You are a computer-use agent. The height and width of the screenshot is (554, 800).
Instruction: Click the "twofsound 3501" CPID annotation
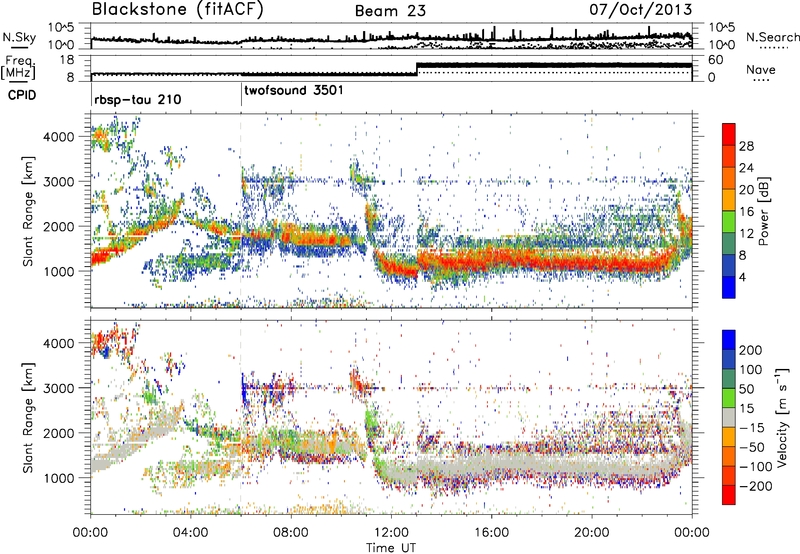tap(294, 91)
